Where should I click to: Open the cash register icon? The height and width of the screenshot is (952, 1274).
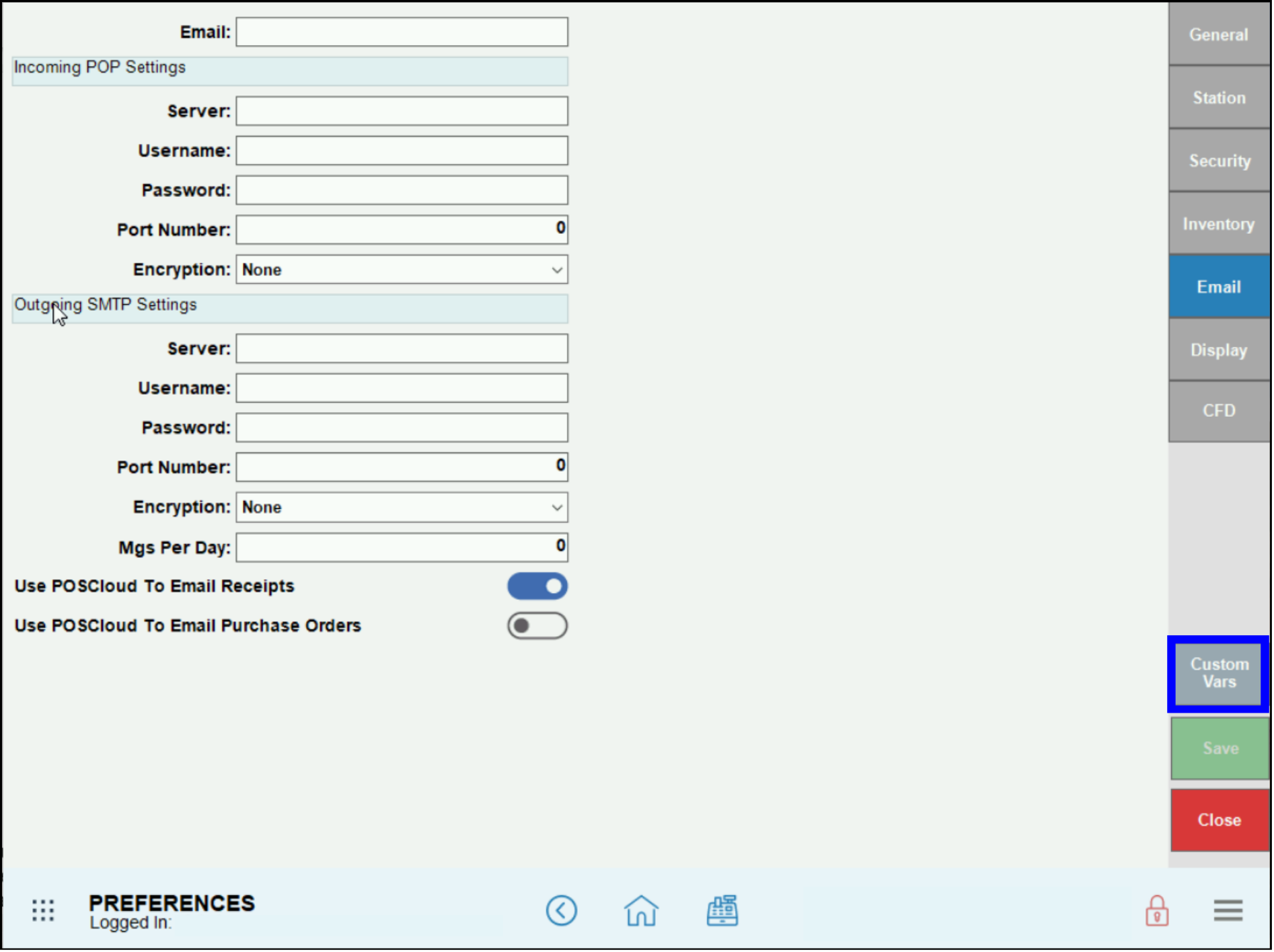click(723, 912)
